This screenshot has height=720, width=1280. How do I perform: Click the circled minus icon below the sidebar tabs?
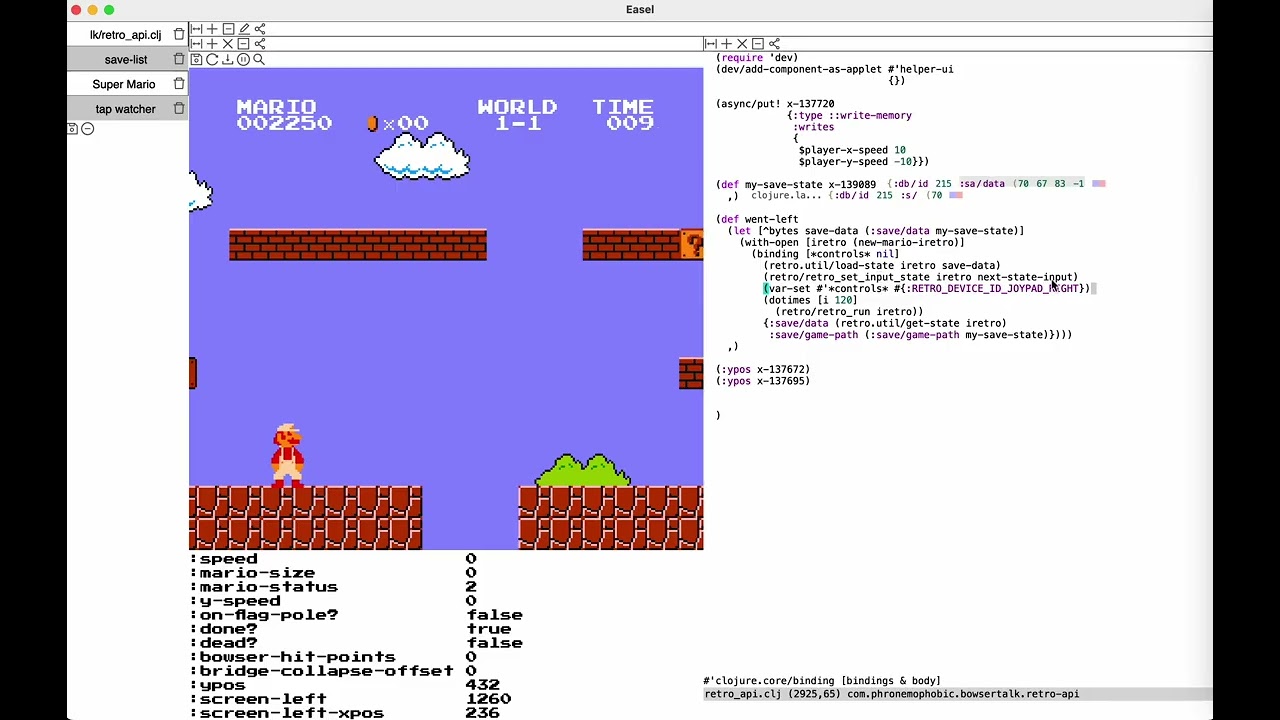(x=87, y=129)
